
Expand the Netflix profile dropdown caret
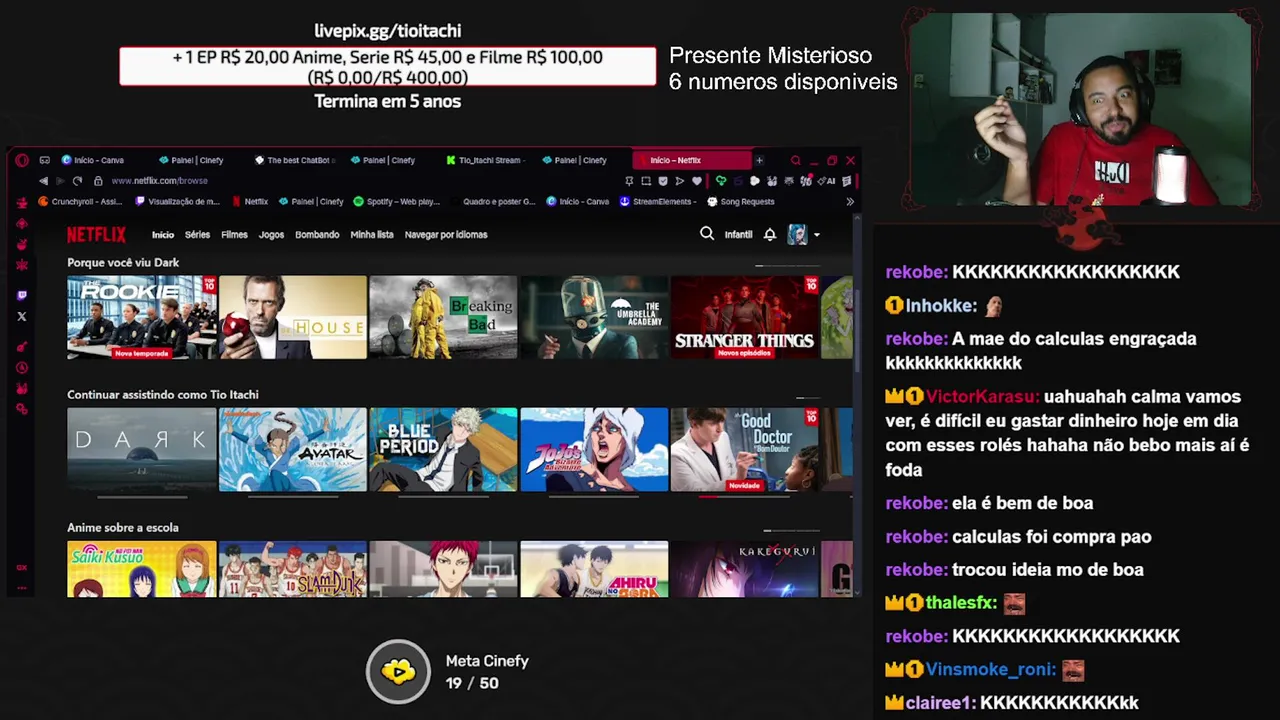816,235
